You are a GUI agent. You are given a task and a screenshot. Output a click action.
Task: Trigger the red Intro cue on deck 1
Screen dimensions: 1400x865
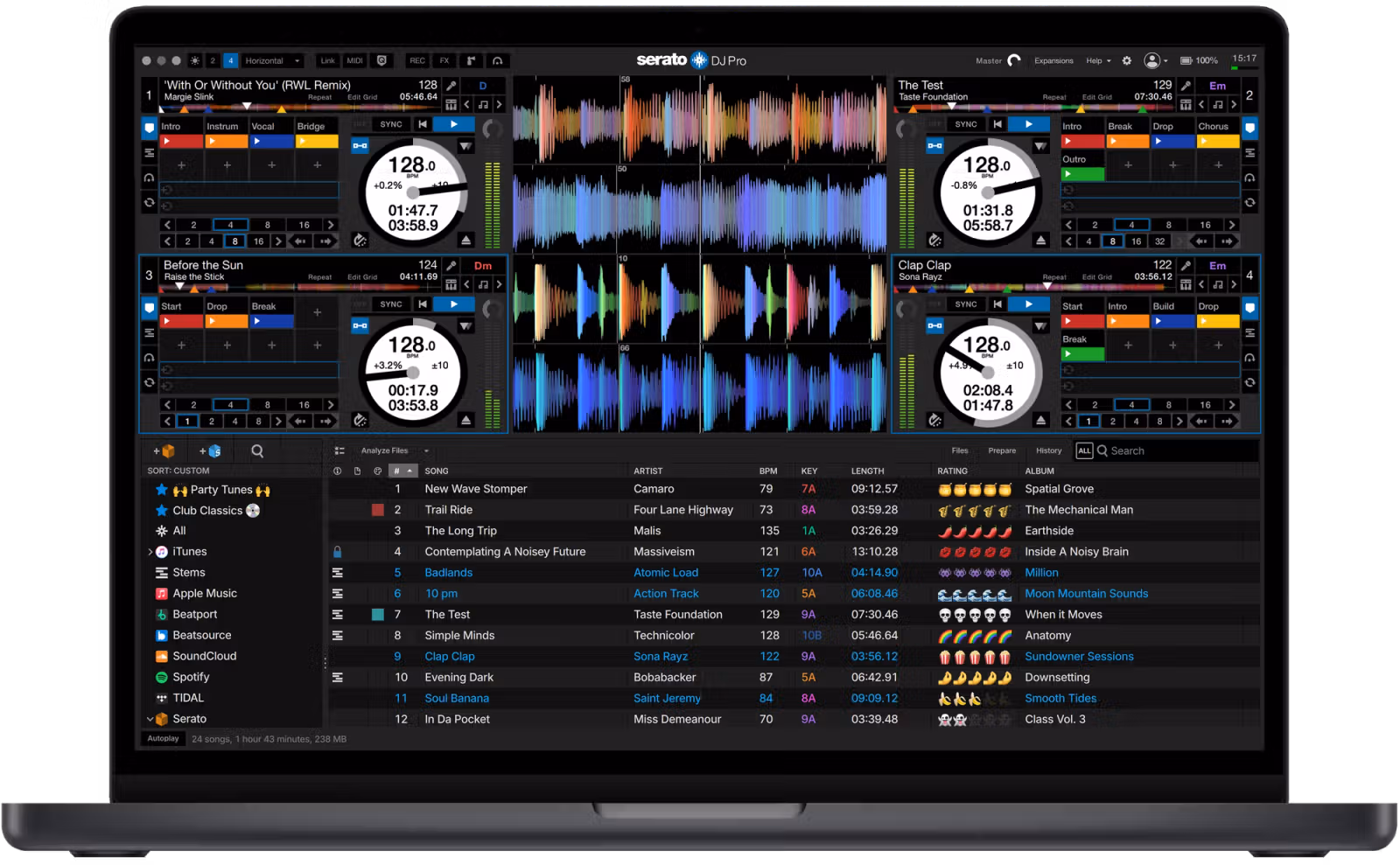(x=181, y=142)
